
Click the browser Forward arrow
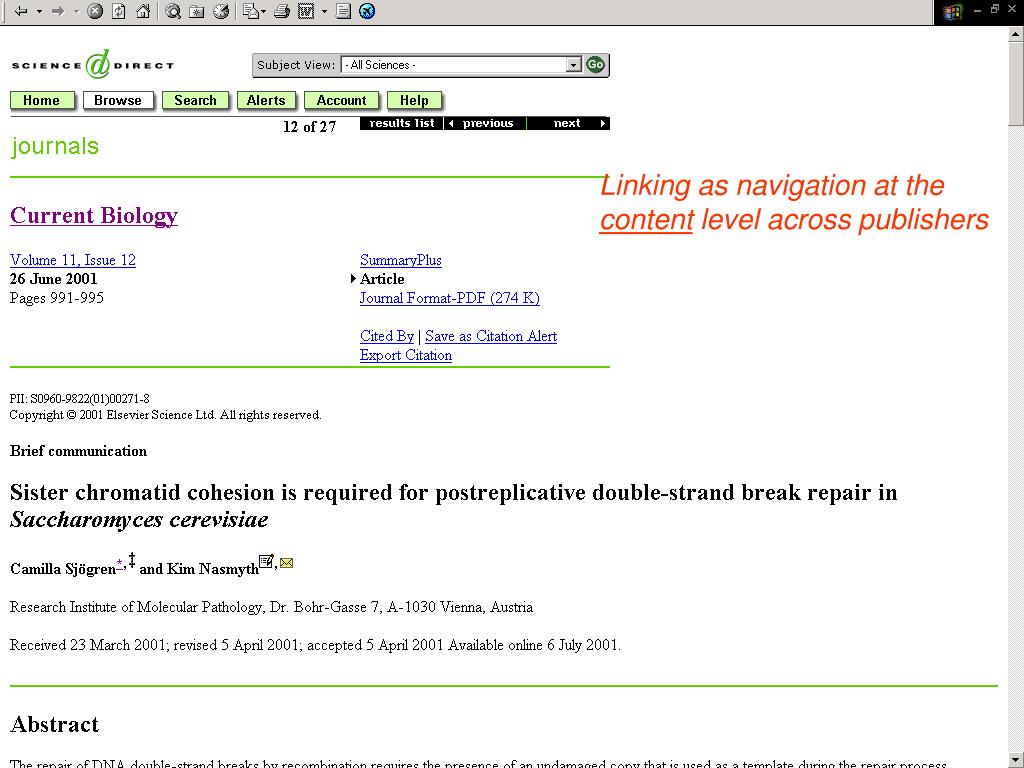tap(57, 10)
